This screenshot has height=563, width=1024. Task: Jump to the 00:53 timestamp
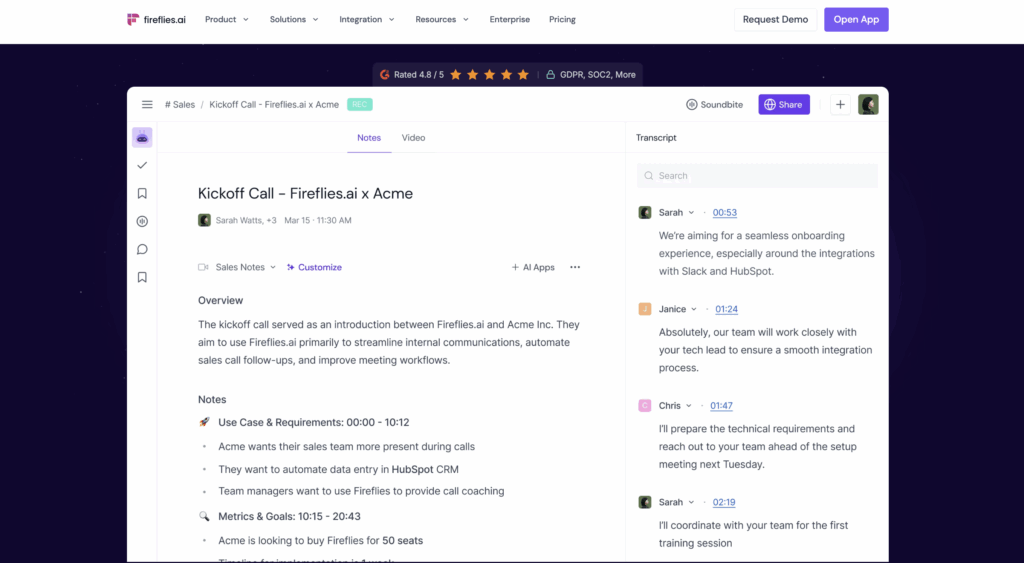click(724, 212)
